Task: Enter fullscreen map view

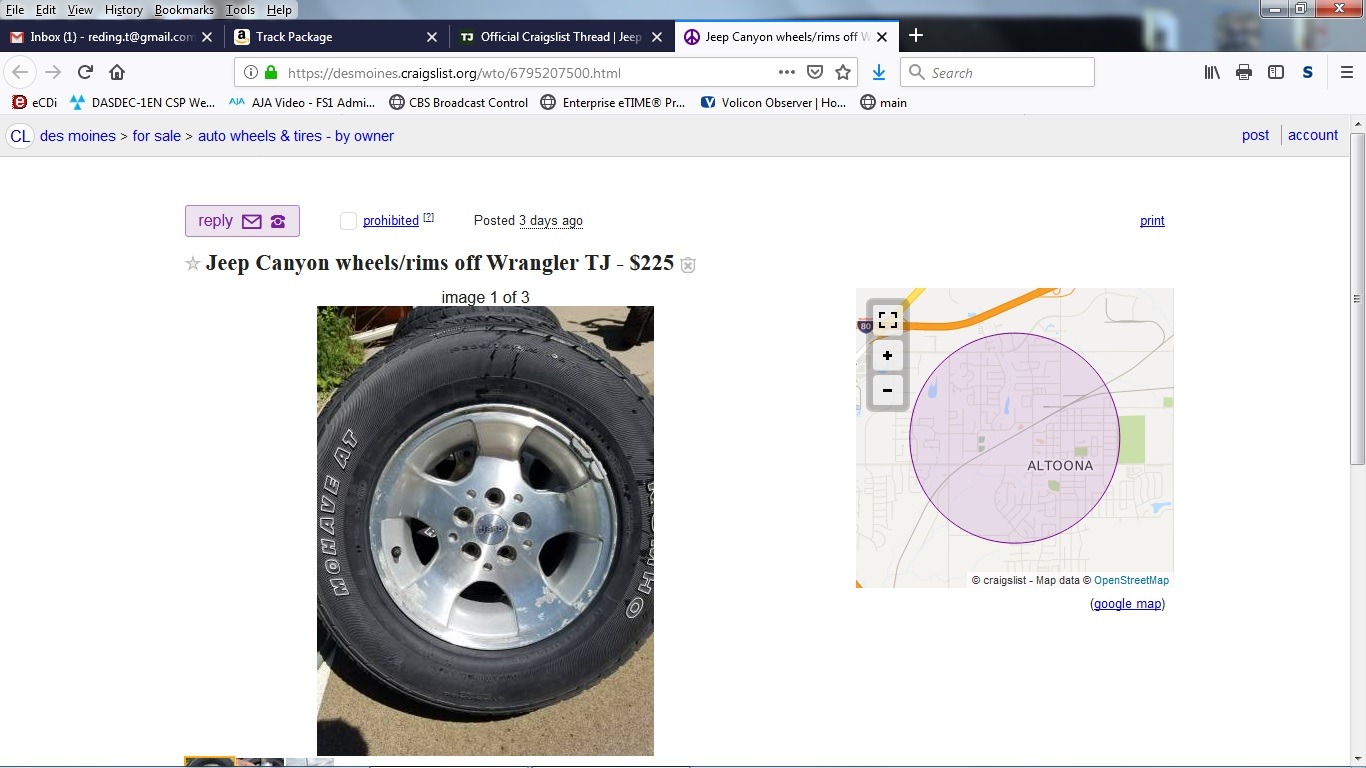Action: coord(887,320)
